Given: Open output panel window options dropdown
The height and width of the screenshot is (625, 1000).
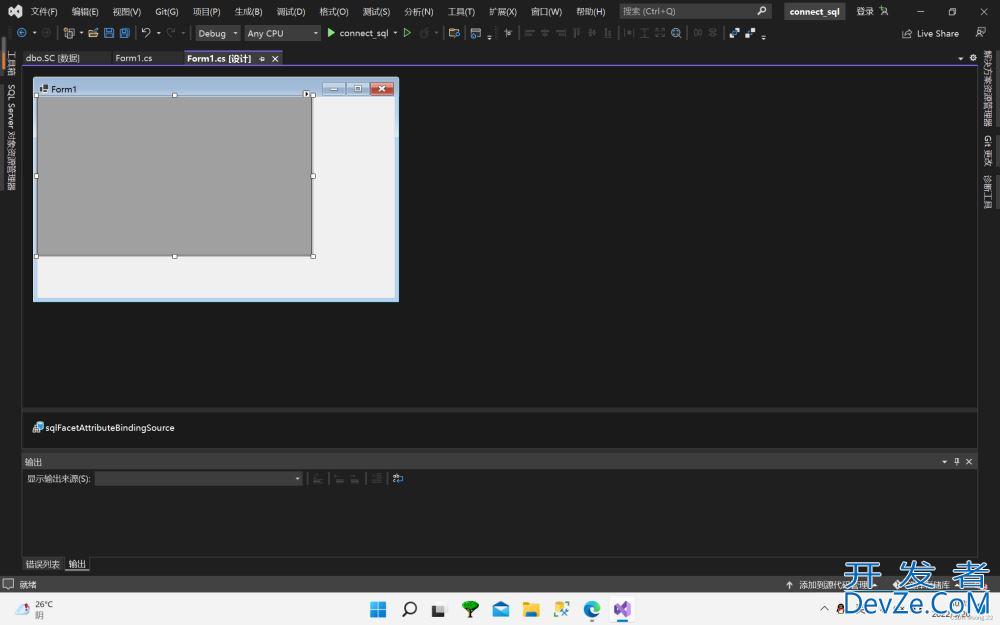Looking at the screenshot, I should 945,461.
